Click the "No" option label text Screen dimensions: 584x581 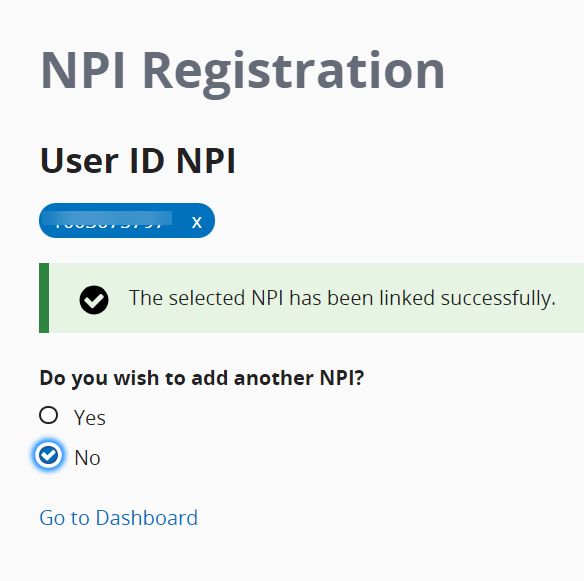[88, 458]
